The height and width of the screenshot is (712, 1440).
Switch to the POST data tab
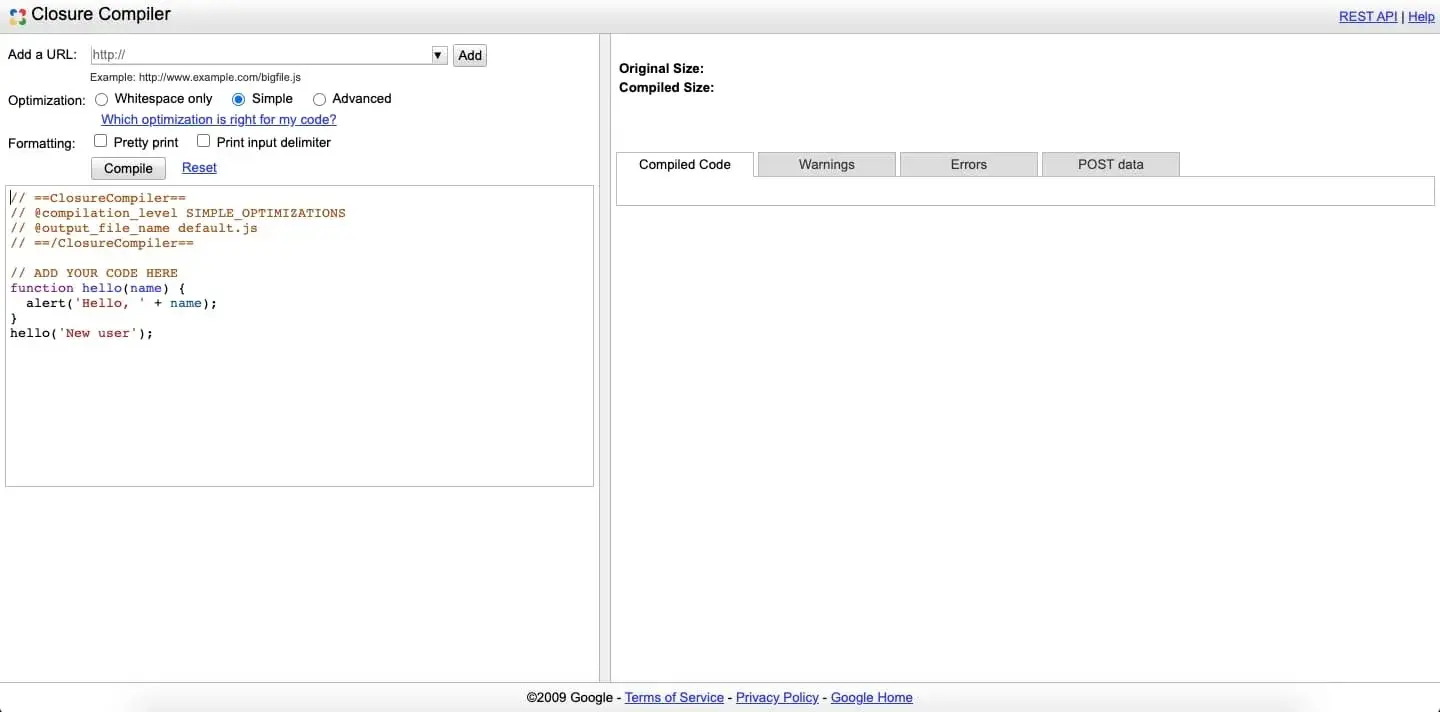pos(1111,165)
